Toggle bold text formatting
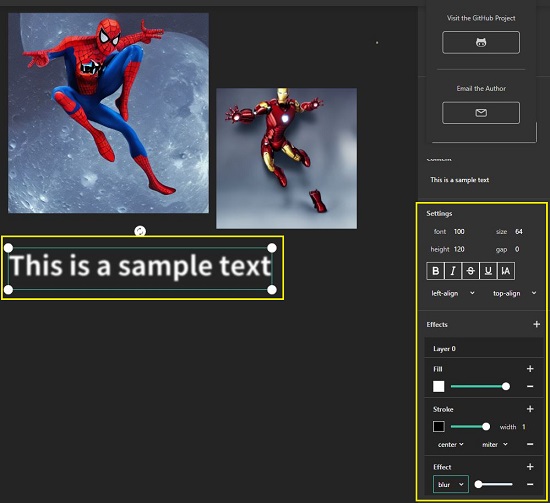The image size is (550, 503). 435,271
